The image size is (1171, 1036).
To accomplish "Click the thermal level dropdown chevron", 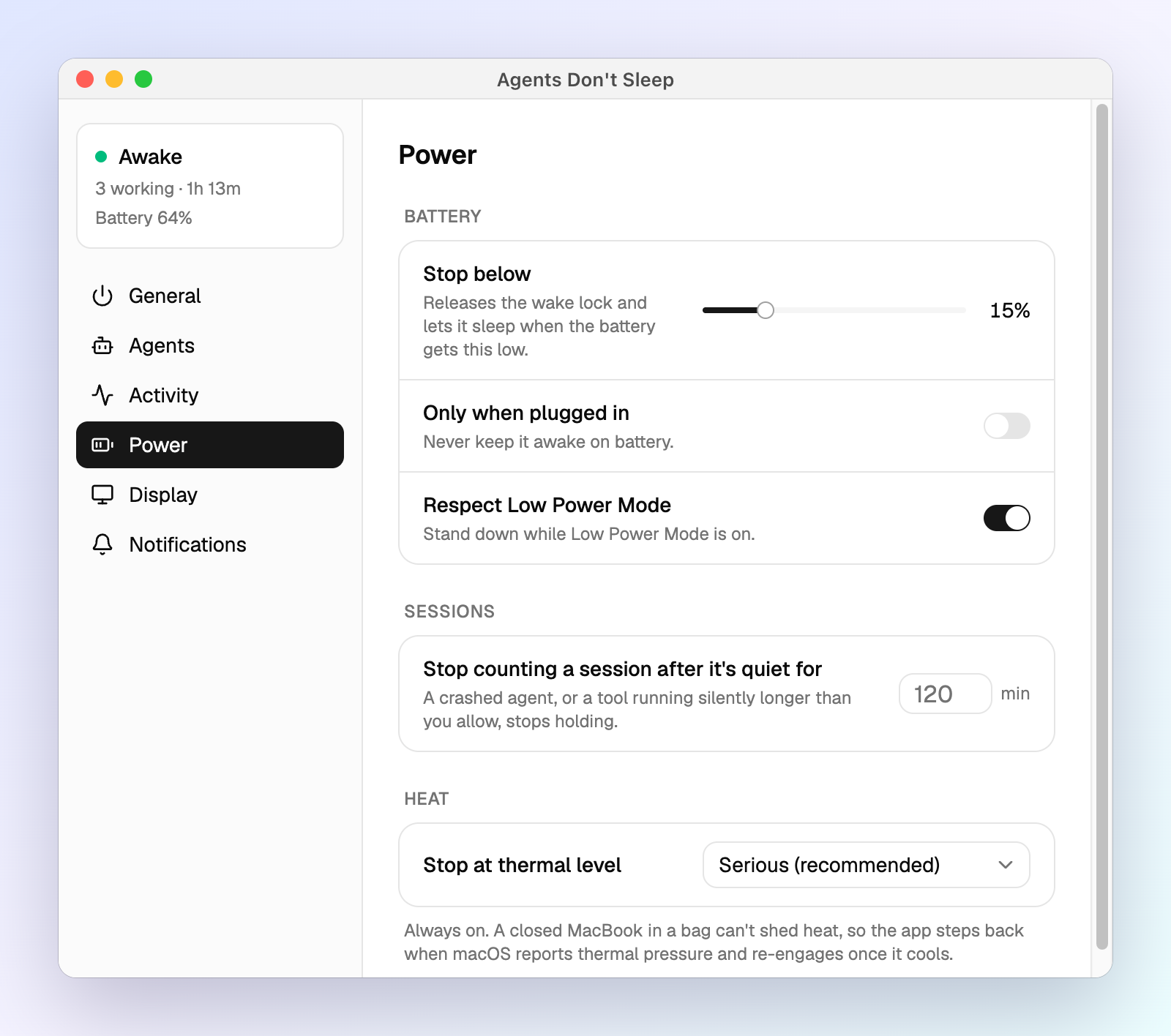I will pos(1006,865).
